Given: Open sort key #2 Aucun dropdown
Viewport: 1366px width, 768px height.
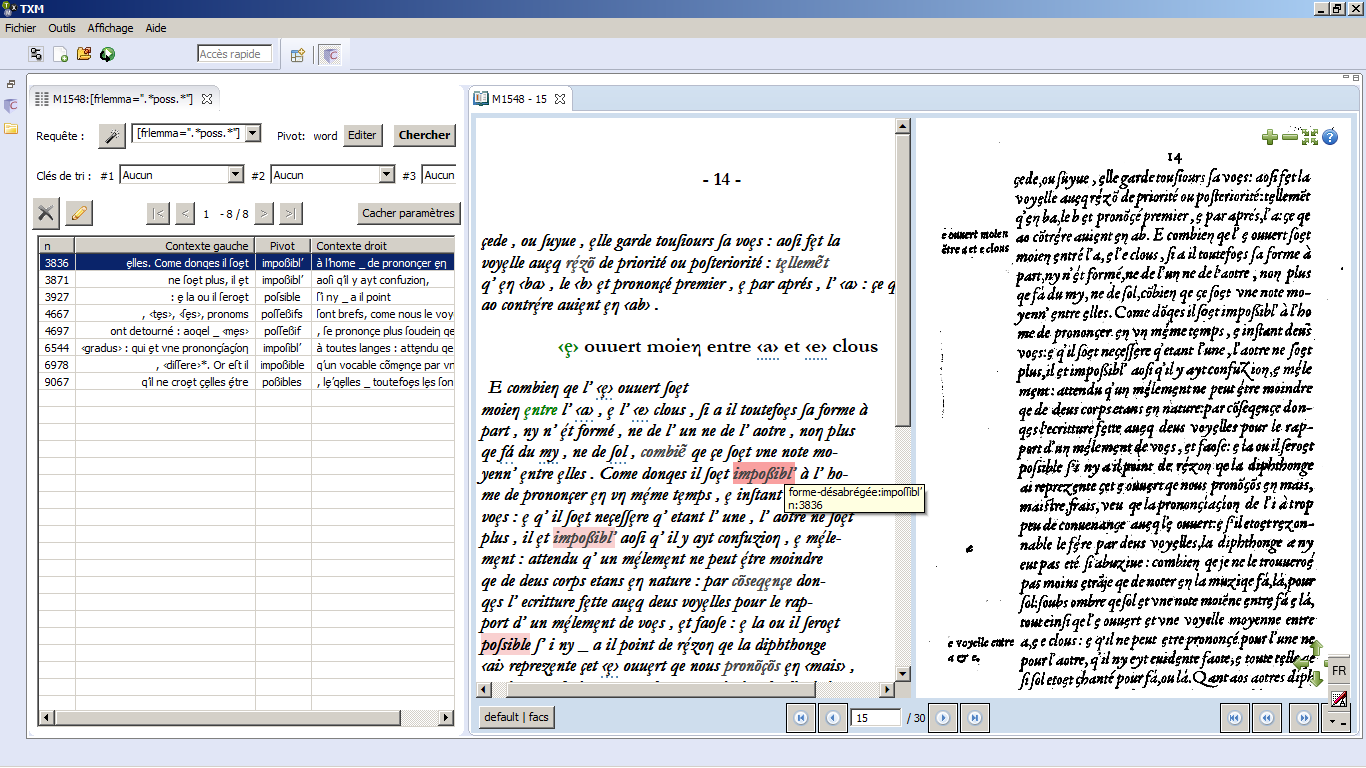Looking at the screenshot, I should 387,175.
